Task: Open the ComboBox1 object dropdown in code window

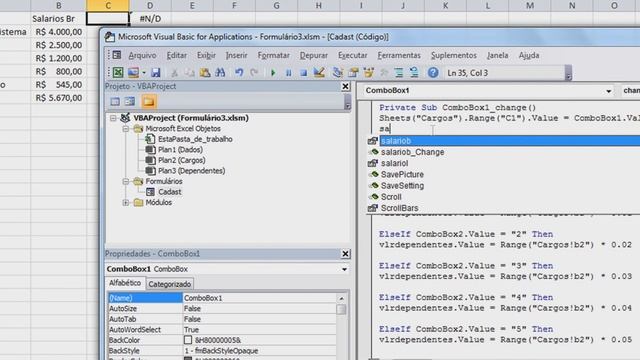Action: point(608,91)
